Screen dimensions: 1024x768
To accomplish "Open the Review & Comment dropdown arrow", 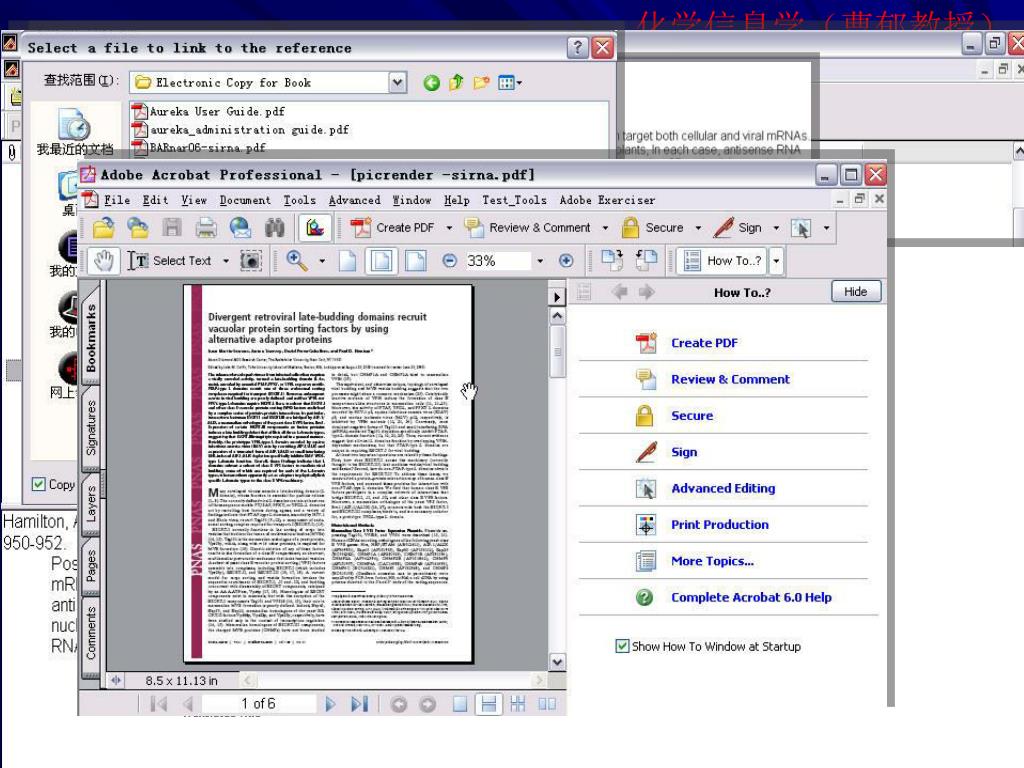I will (x=605, y=228).
